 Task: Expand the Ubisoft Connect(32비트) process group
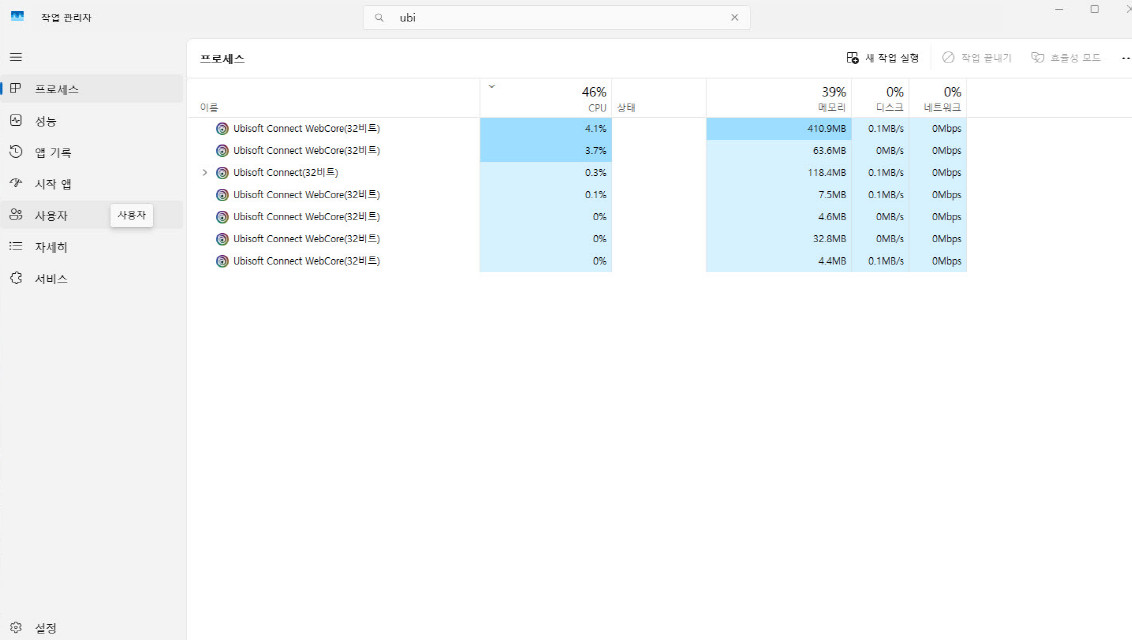pyautogui.click(x=205, y=173)
